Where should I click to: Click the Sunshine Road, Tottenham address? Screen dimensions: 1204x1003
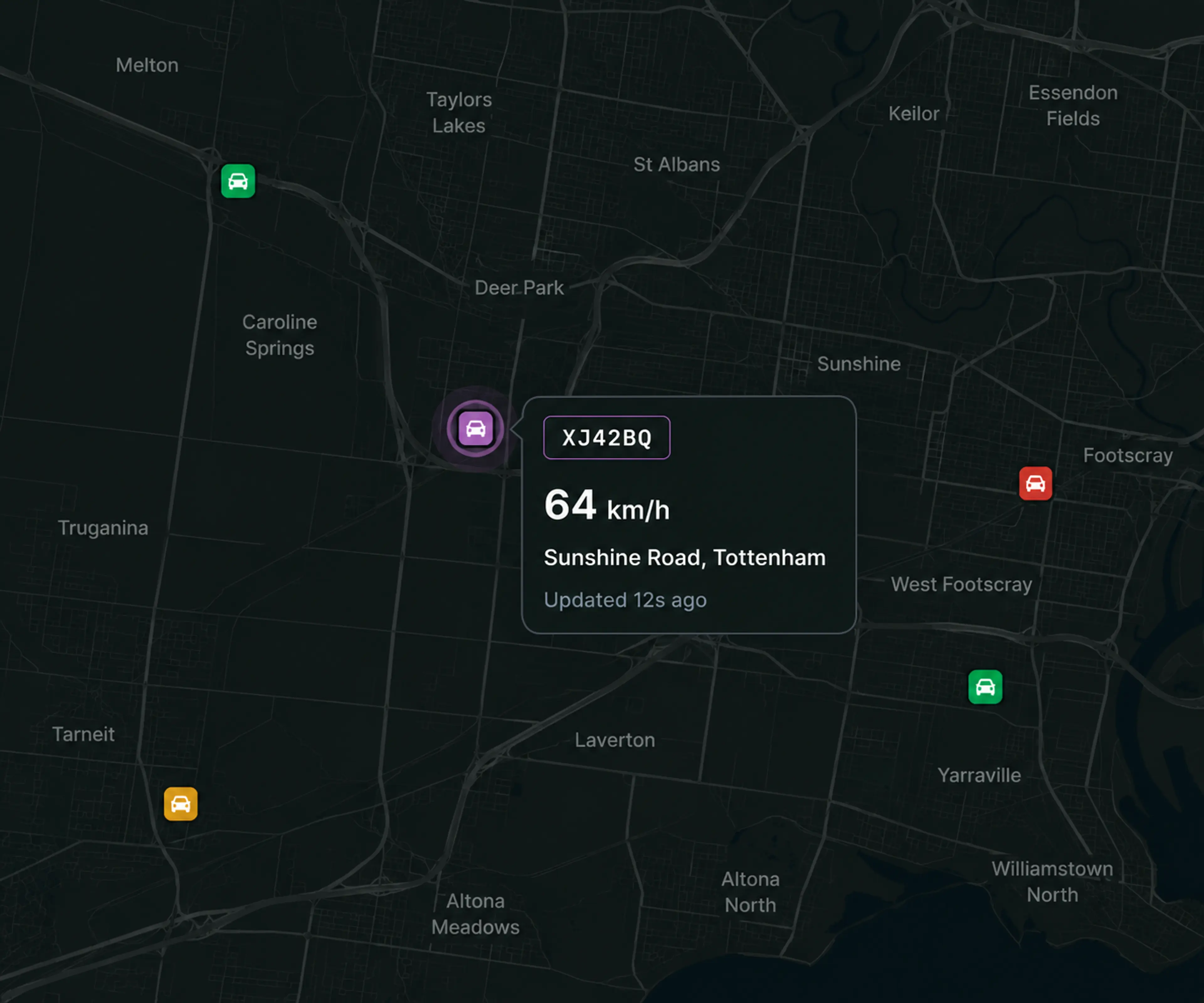pyautogui.click(x=684, y=558)
